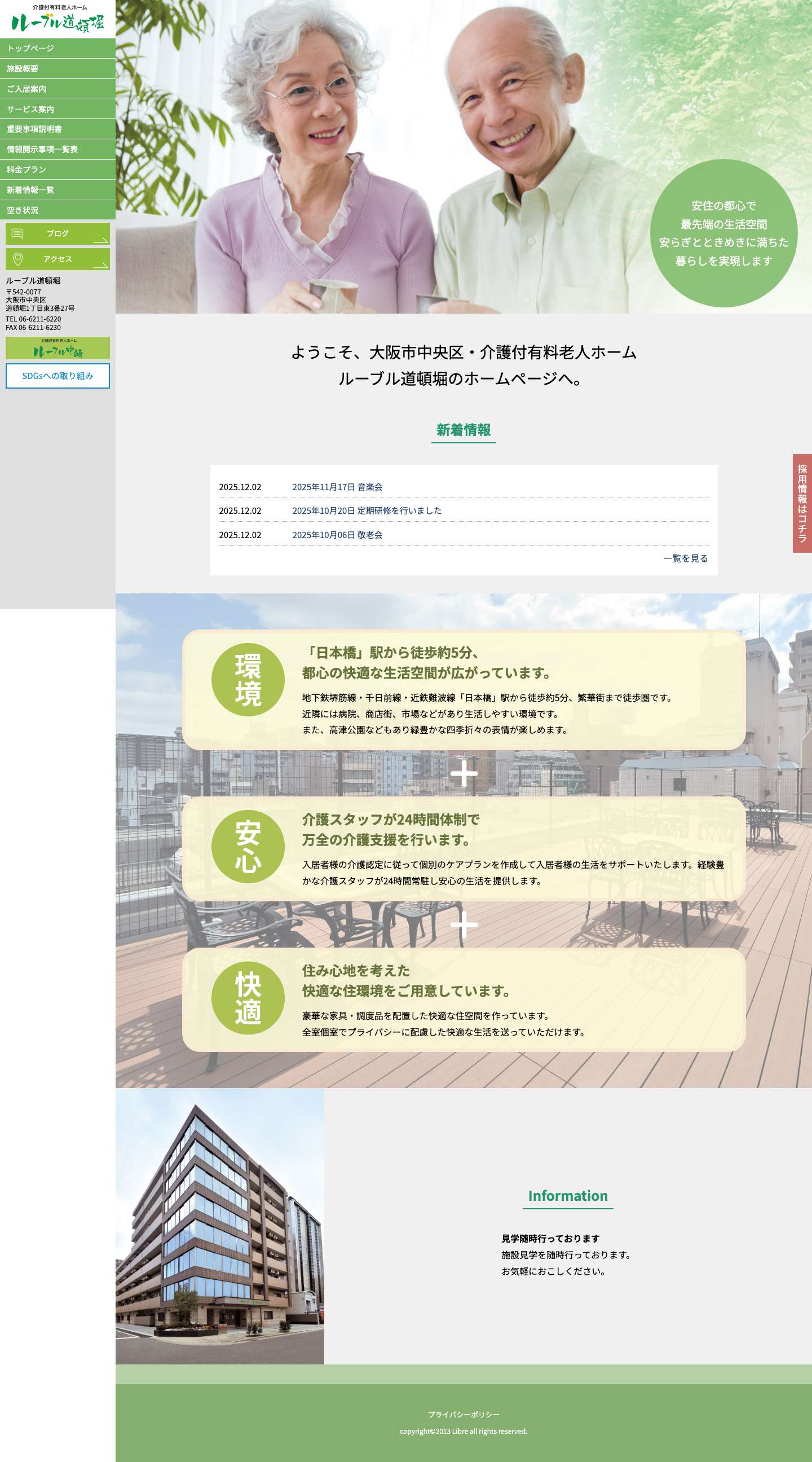The height and width of the screenshot is (1462, 812).
Task: Go to ご入居案内 page
Action: pyautogui.click(x=58, y=89)
